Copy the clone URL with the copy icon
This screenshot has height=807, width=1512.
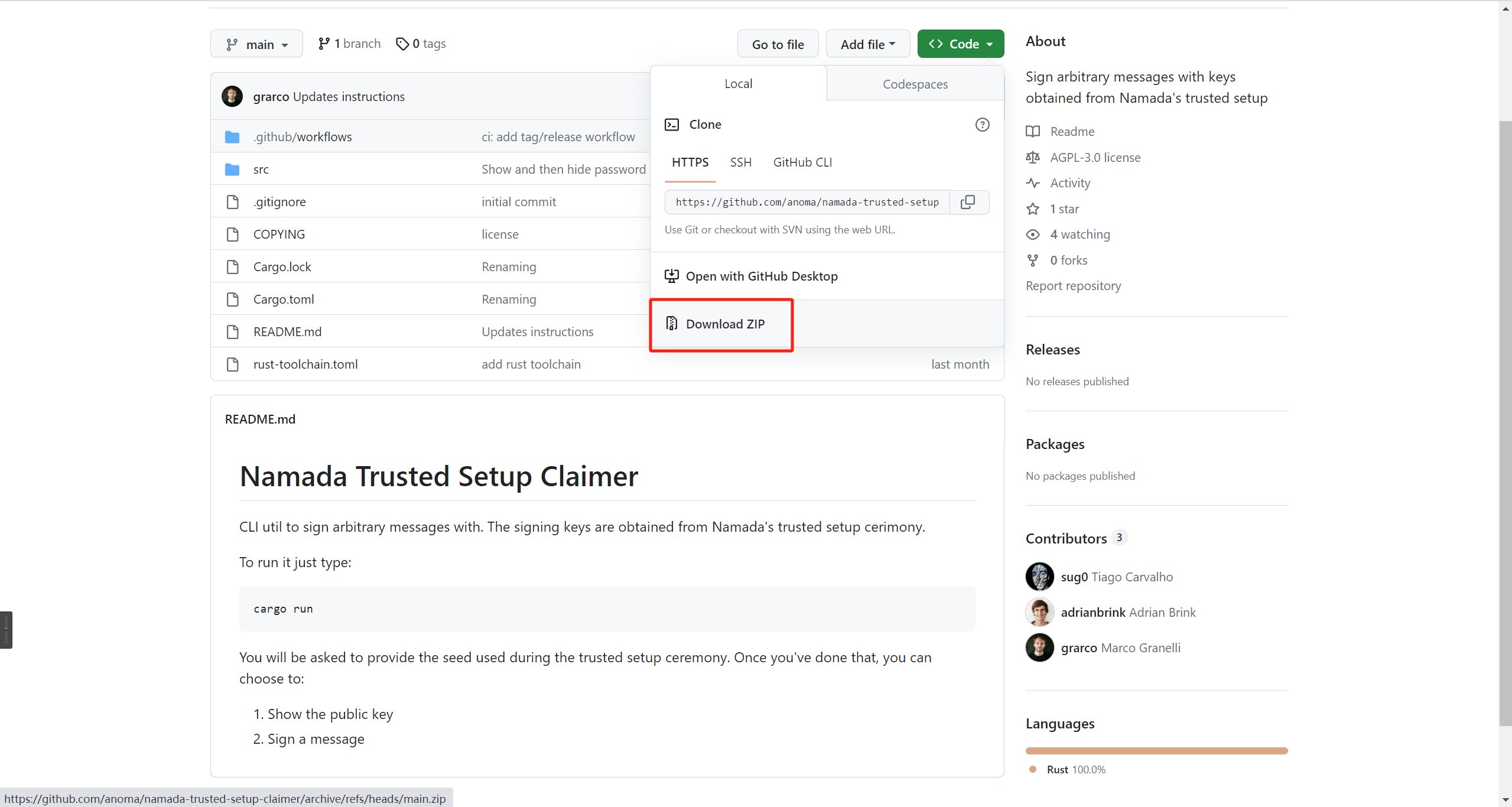coord(968,202)
